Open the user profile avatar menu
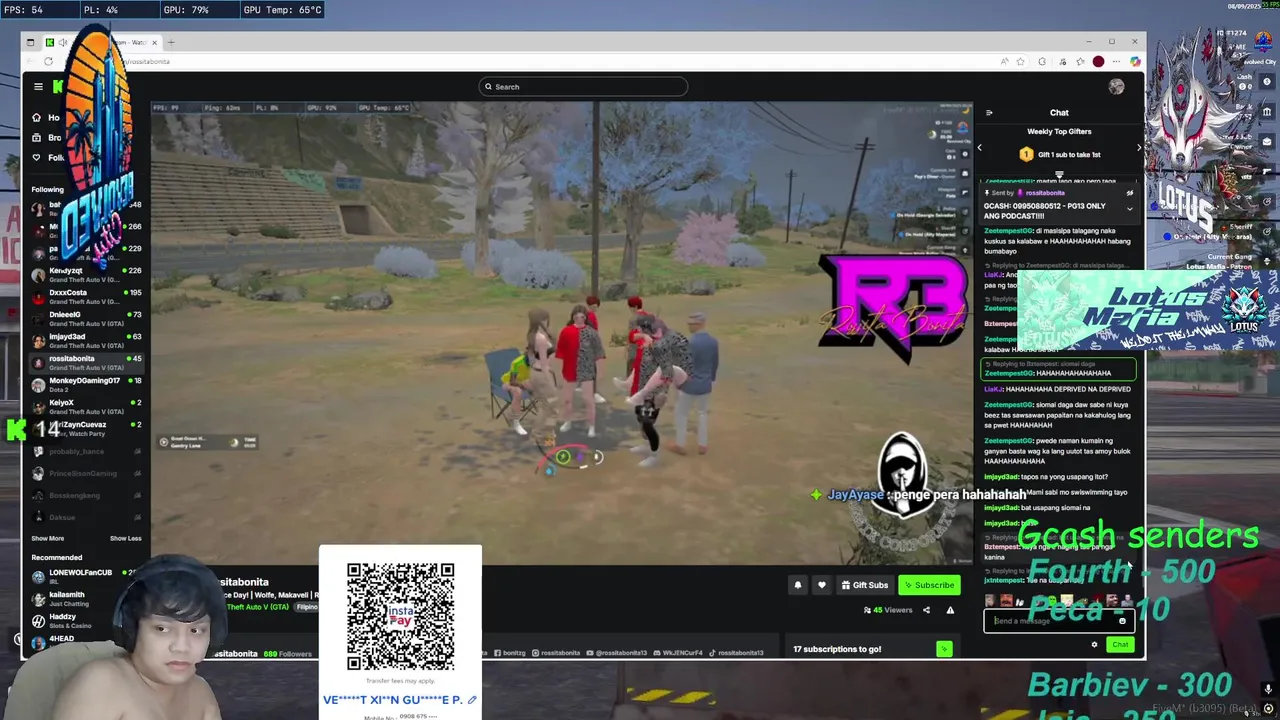Viewport: 1280px width, 720px height. point(1116,87)
